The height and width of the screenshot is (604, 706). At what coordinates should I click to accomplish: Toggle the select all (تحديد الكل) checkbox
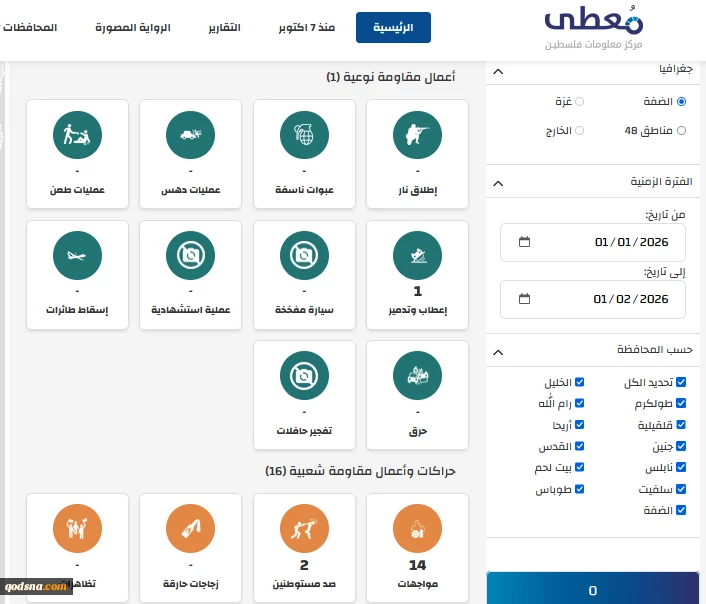pyautogui.click(x=681, y=383)
